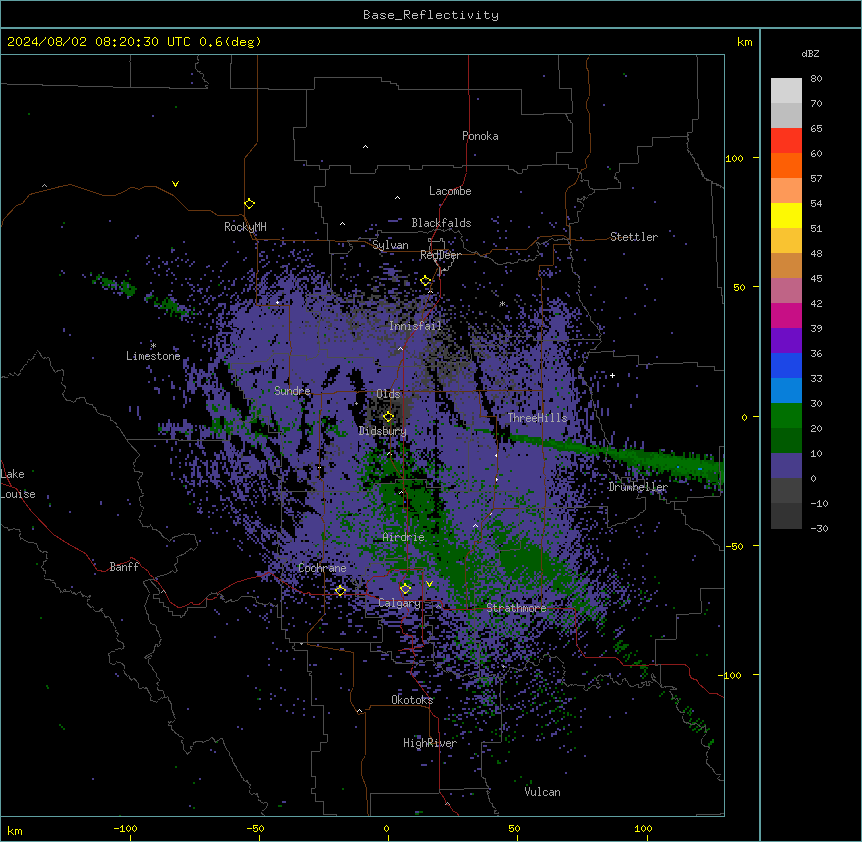Click the Strathmore city label
Image resolution: width=862 pixels, height=842 pixels.
click(x=516, y=608)
